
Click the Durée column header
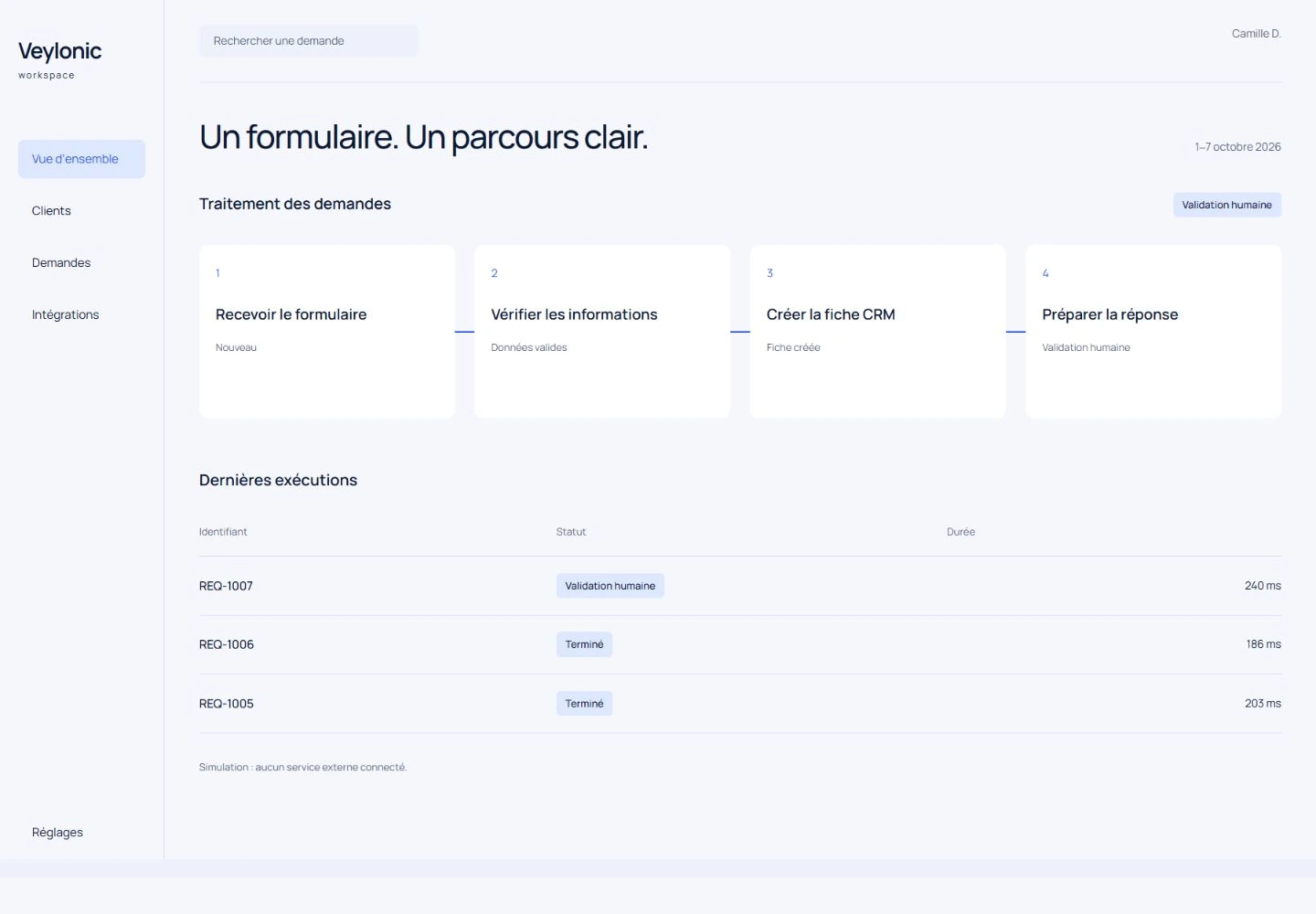click(x=960, y=532)
